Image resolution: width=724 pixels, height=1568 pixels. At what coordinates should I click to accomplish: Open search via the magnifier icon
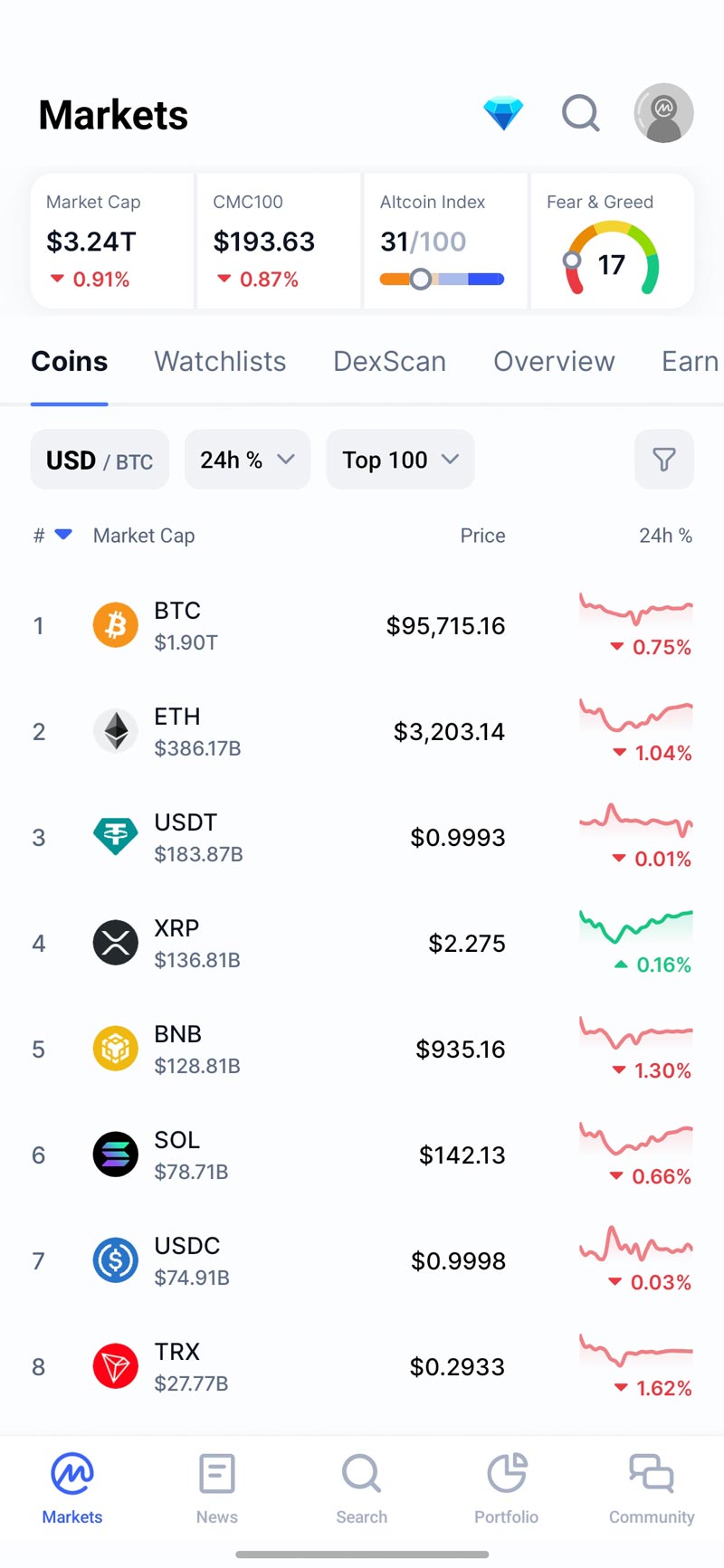click(x=580, y=114)
